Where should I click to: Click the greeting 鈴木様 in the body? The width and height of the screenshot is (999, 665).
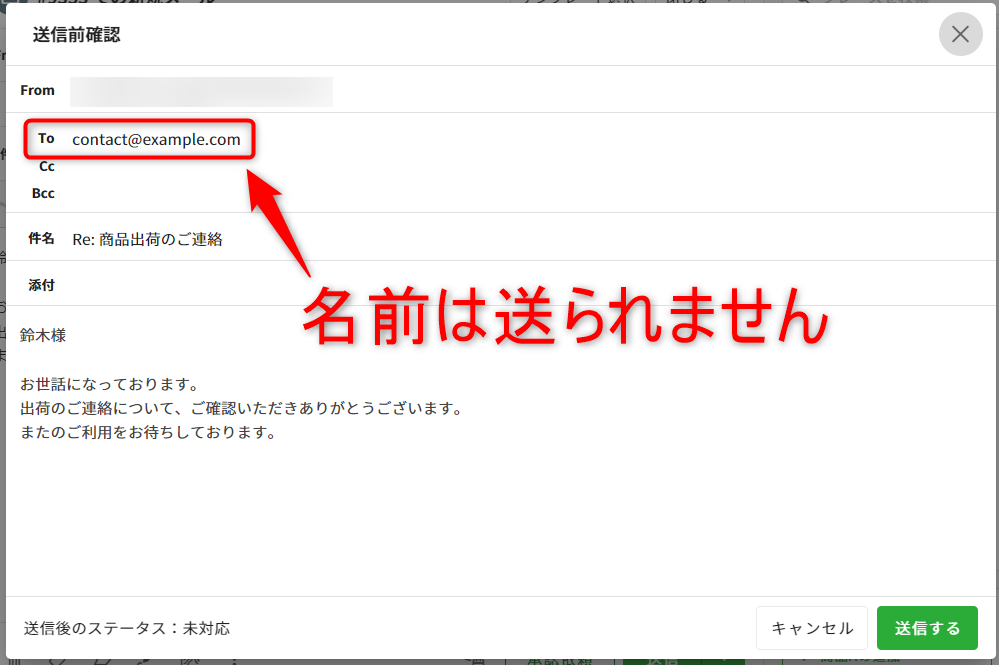tap(43, 335)
